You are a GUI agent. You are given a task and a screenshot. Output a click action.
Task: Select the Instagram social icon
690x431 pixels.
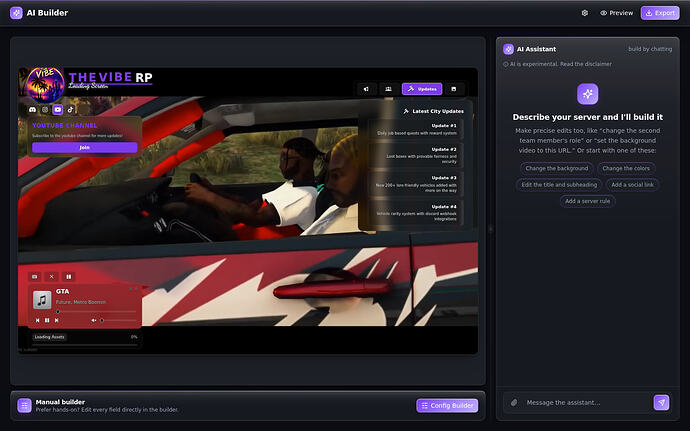(45, 110)
